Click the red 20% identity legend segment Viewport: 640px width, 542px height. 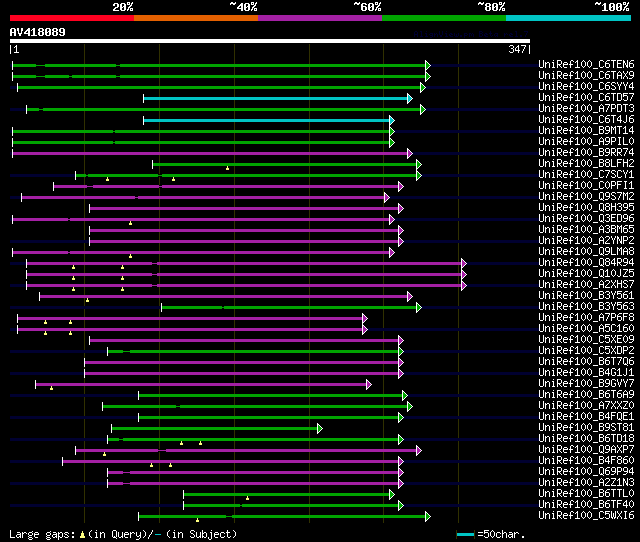[x=72, y=18]
